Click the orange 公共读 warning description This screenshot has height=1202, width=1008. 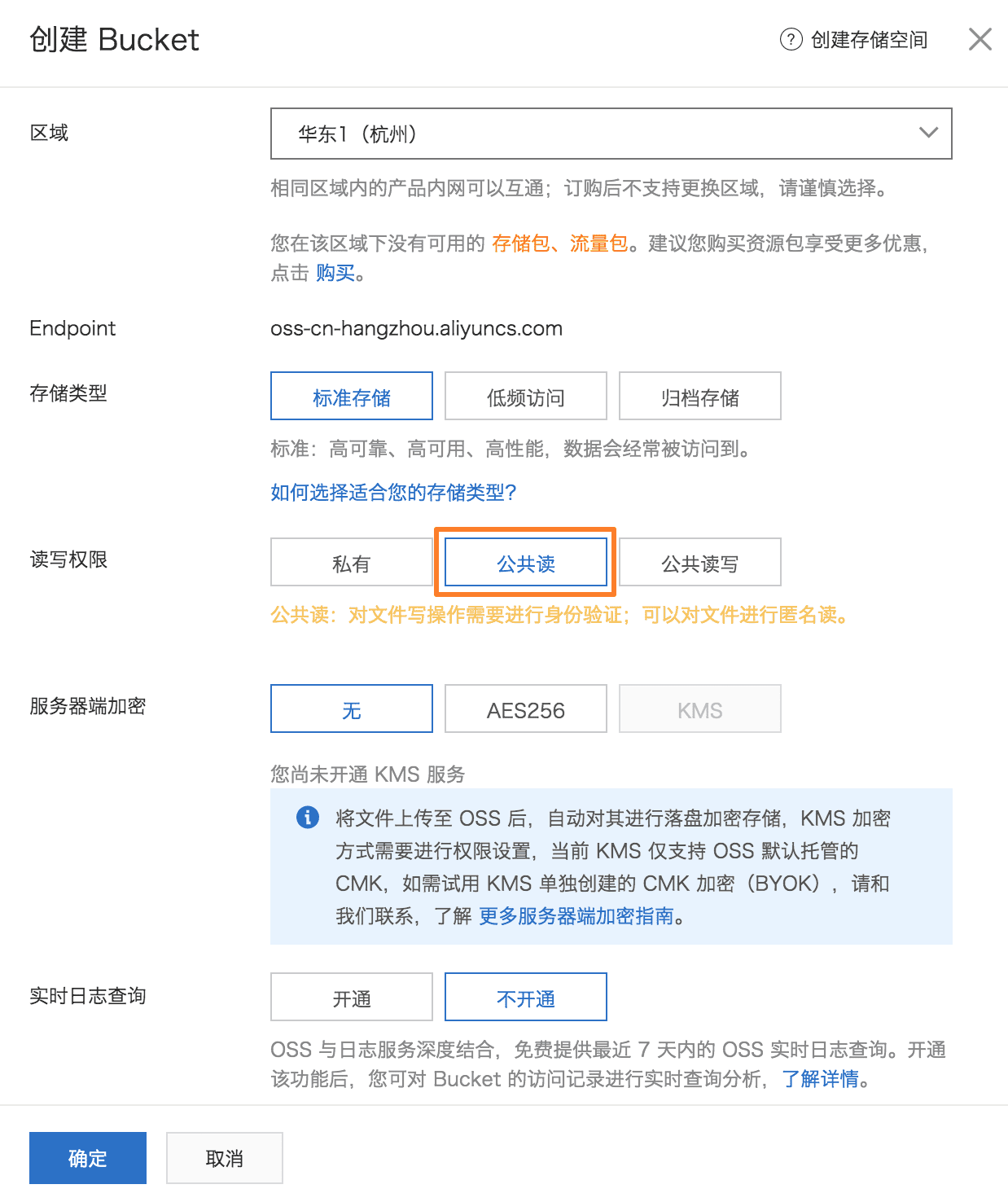pyautogui.click(x=562, y=615)
